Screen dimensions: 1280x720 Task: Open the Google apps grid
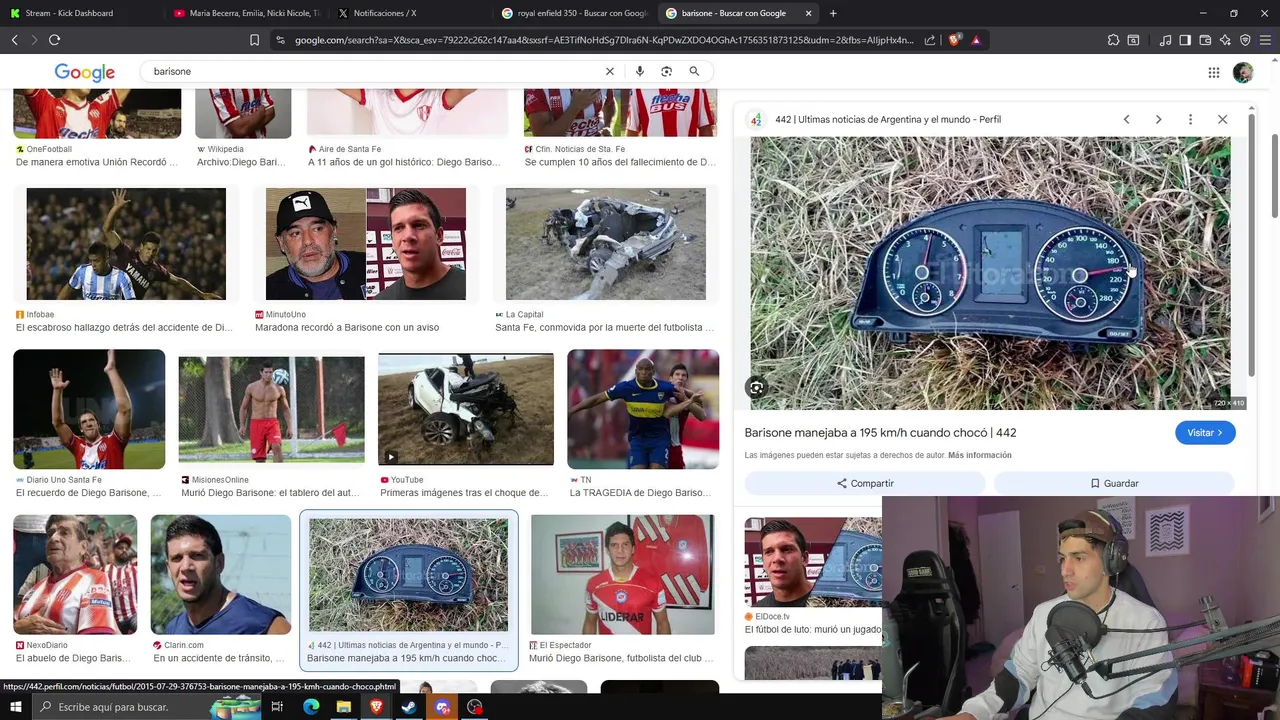coord(1214,72)
